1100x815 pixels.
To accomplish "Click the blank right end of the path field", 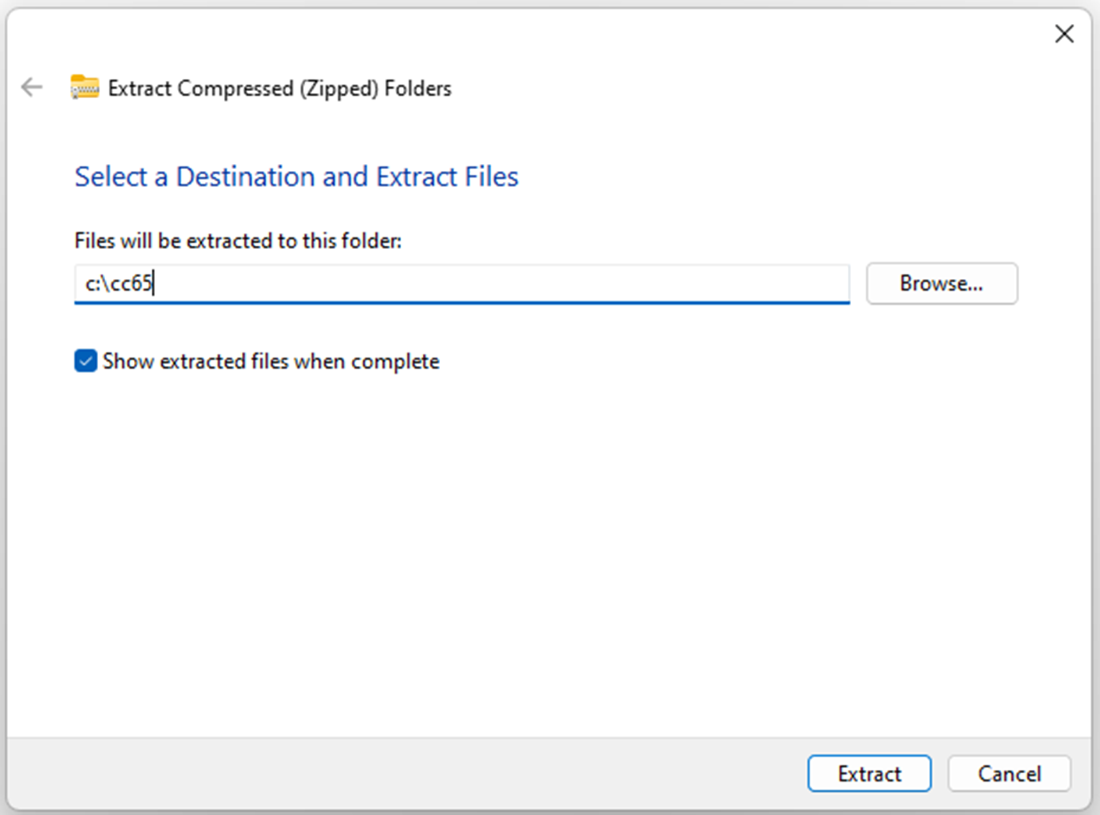I will click(780, 283).
